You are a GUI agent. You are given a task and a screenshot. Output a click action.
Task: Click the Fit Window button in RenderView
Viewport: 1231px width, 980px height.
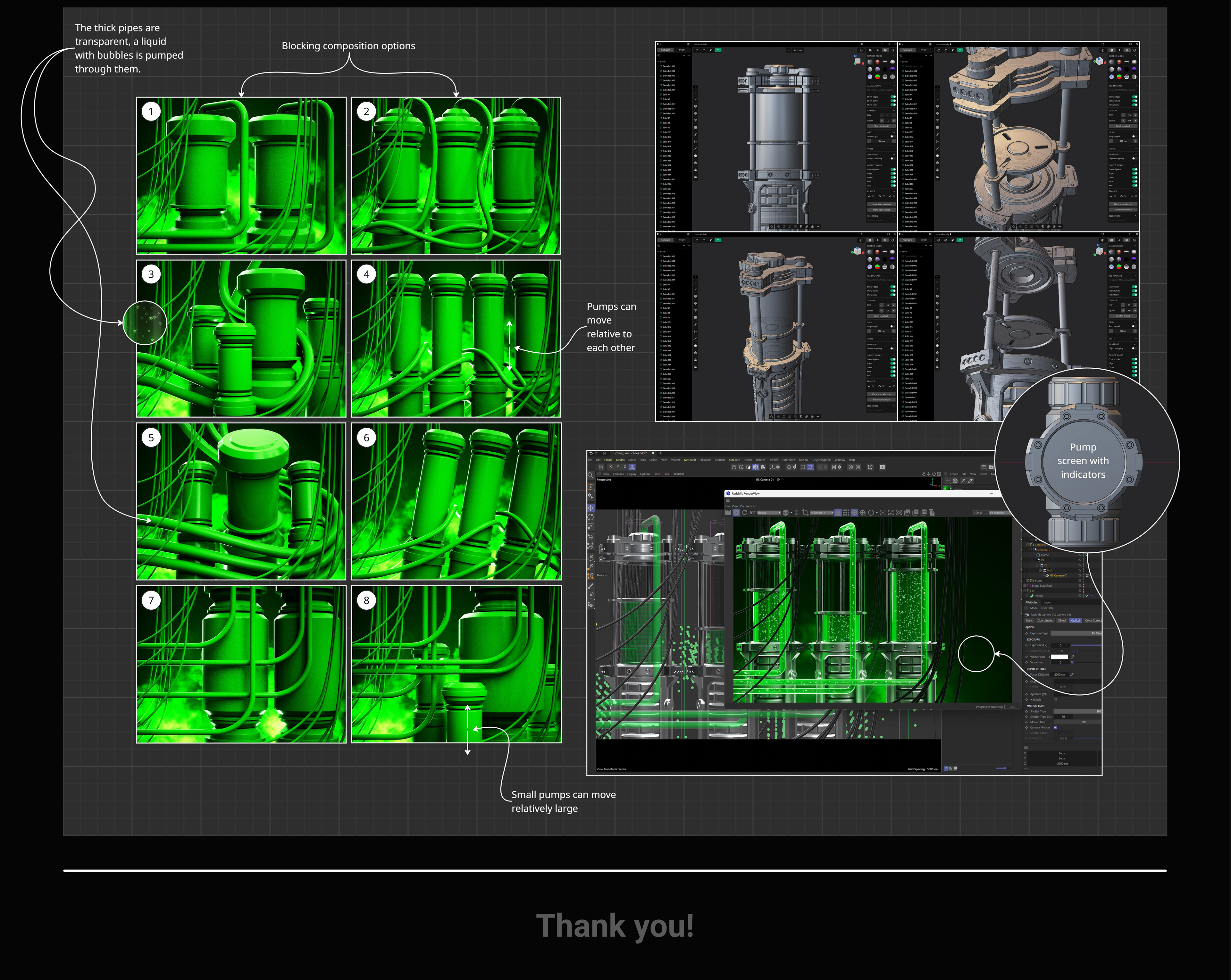998,513
